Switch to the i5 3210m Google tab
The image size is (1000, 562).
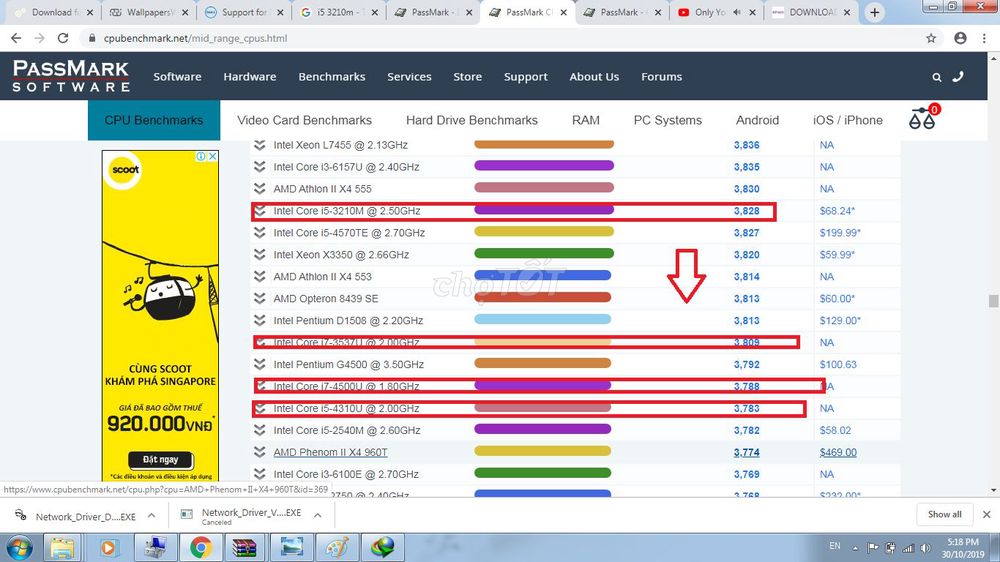point(339,12)
